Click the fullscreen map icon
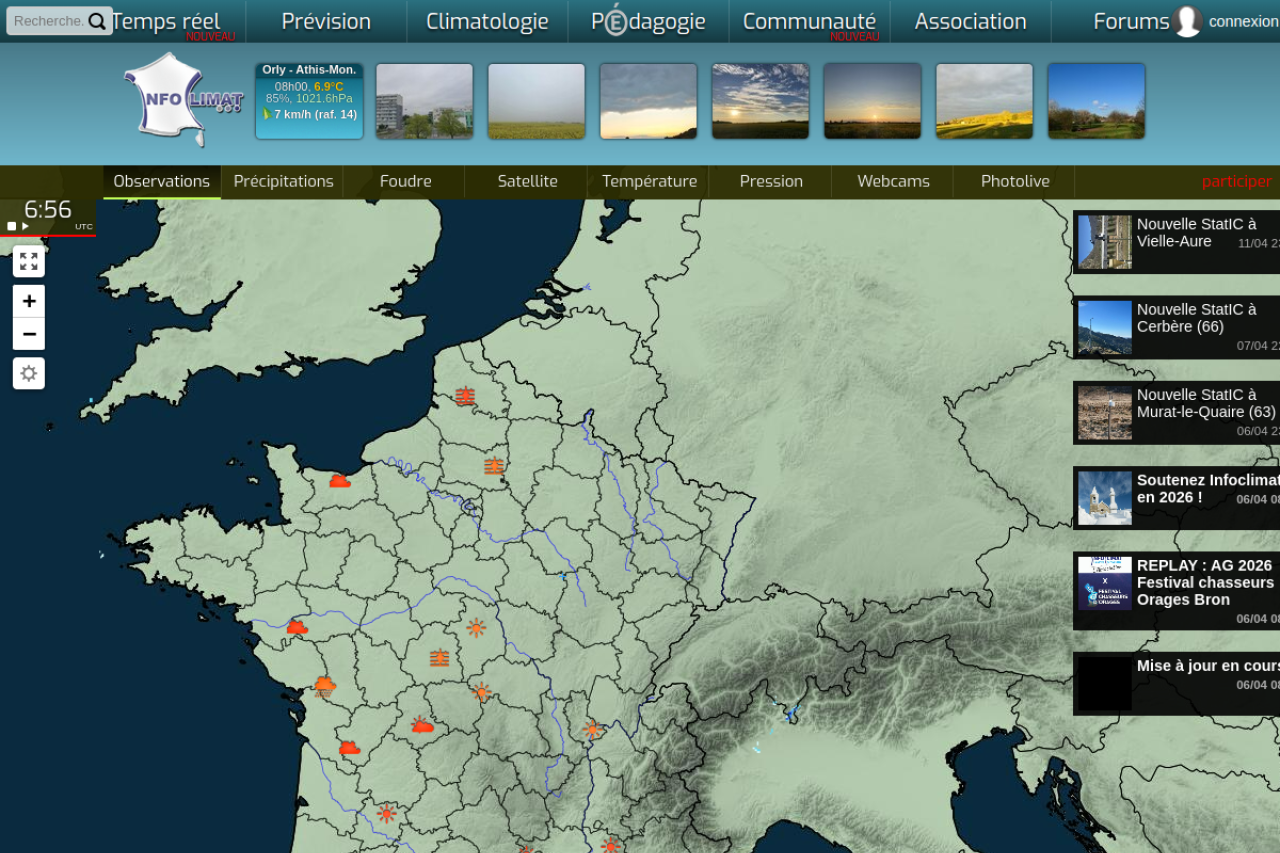The image size is (1280, 853). coord(29,262)
